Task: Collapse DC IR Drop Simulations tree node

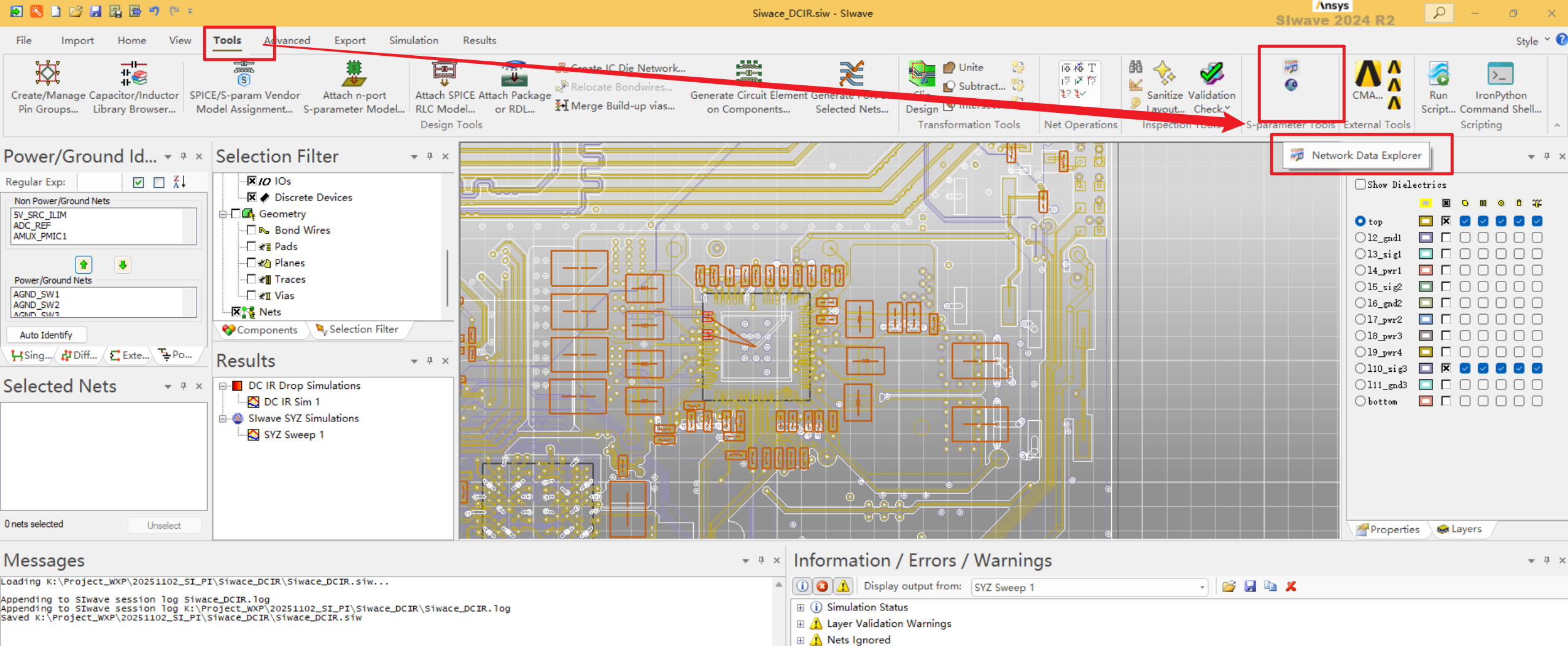Action: pyautogui.click(x=223, y=385)
